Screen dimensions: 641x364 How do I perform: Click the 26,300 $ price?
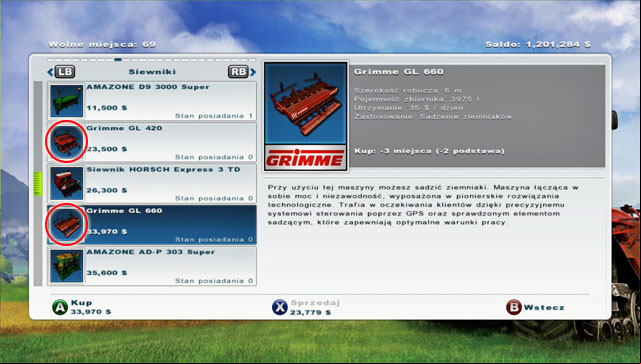pyautogui.click(x=107, y=191)
